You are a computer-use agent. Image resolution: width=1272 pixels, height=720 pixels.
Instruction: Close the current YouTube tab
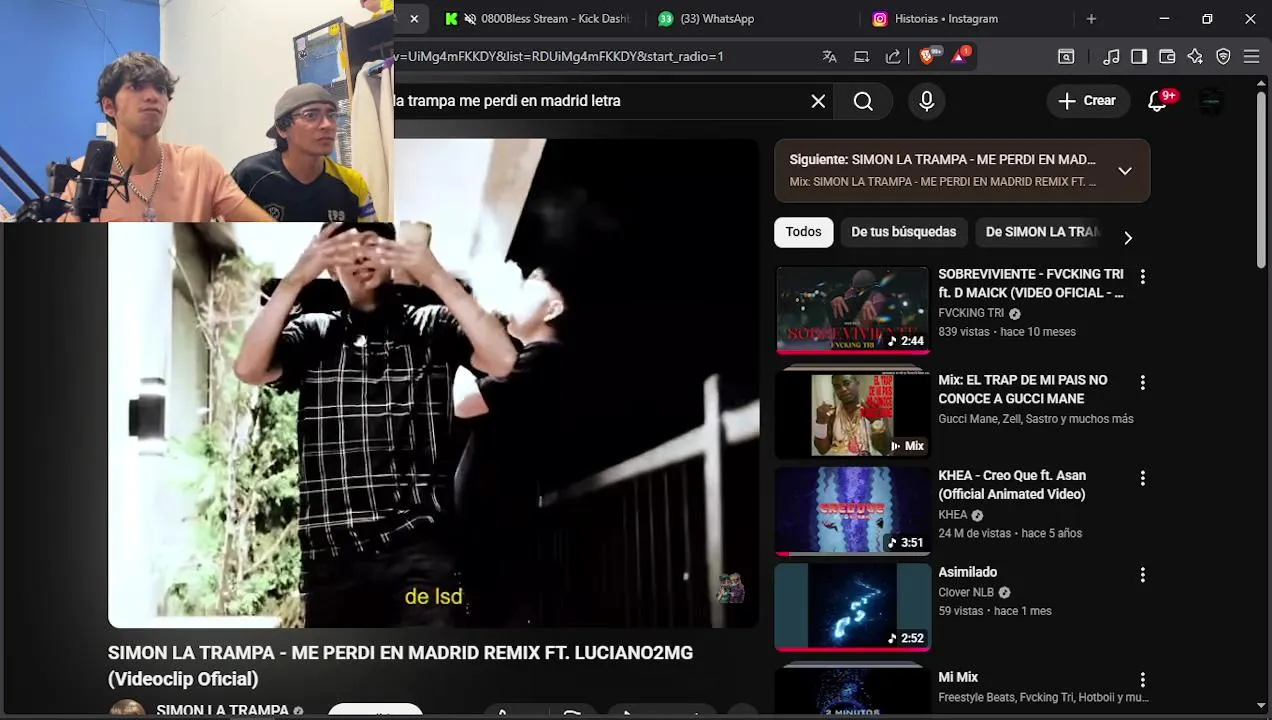[x=414, y=19]
